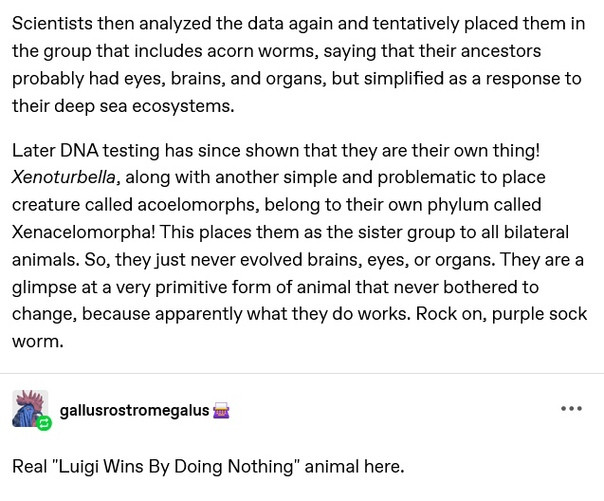Click the phrase "Rock on, purple sock"
Screen dimensions: 604x501
(501, 314)
